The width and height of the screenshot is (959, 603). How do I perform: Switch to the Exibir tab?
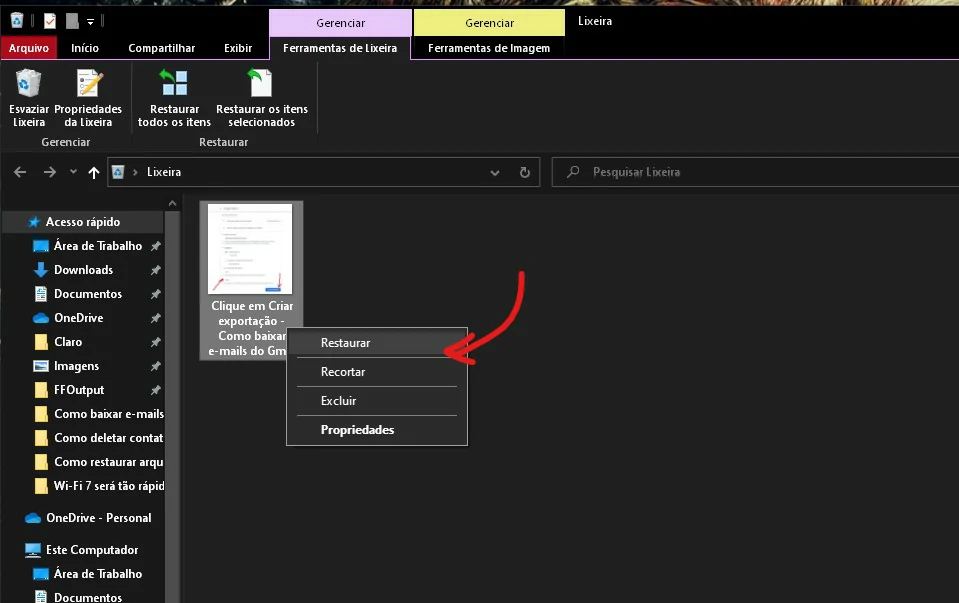click(x=238, y=48)
